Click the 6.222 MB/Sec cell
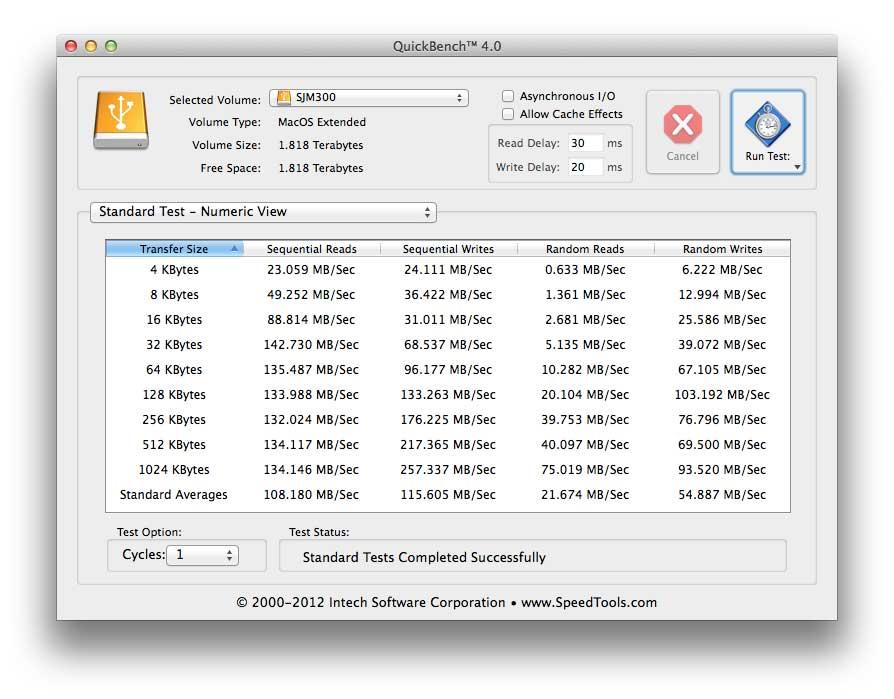The image size is (894, 699). 722,270
